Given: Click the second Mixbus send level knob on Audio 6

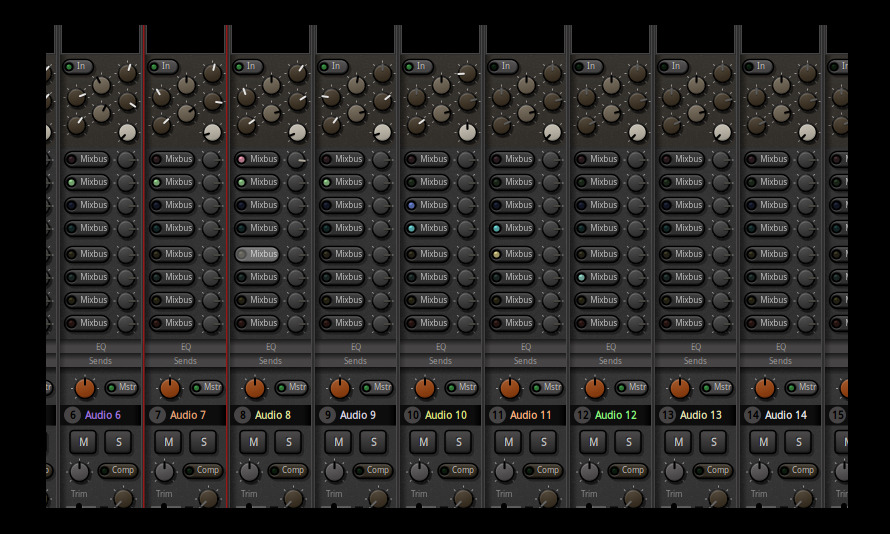Looking at the screenshot, I should click(126, 183).
